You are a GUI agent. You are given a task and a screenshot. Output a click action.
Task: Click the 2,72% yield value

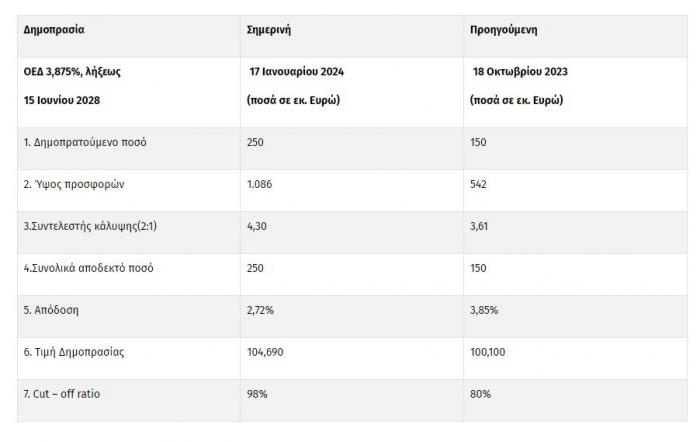[260, 310]
